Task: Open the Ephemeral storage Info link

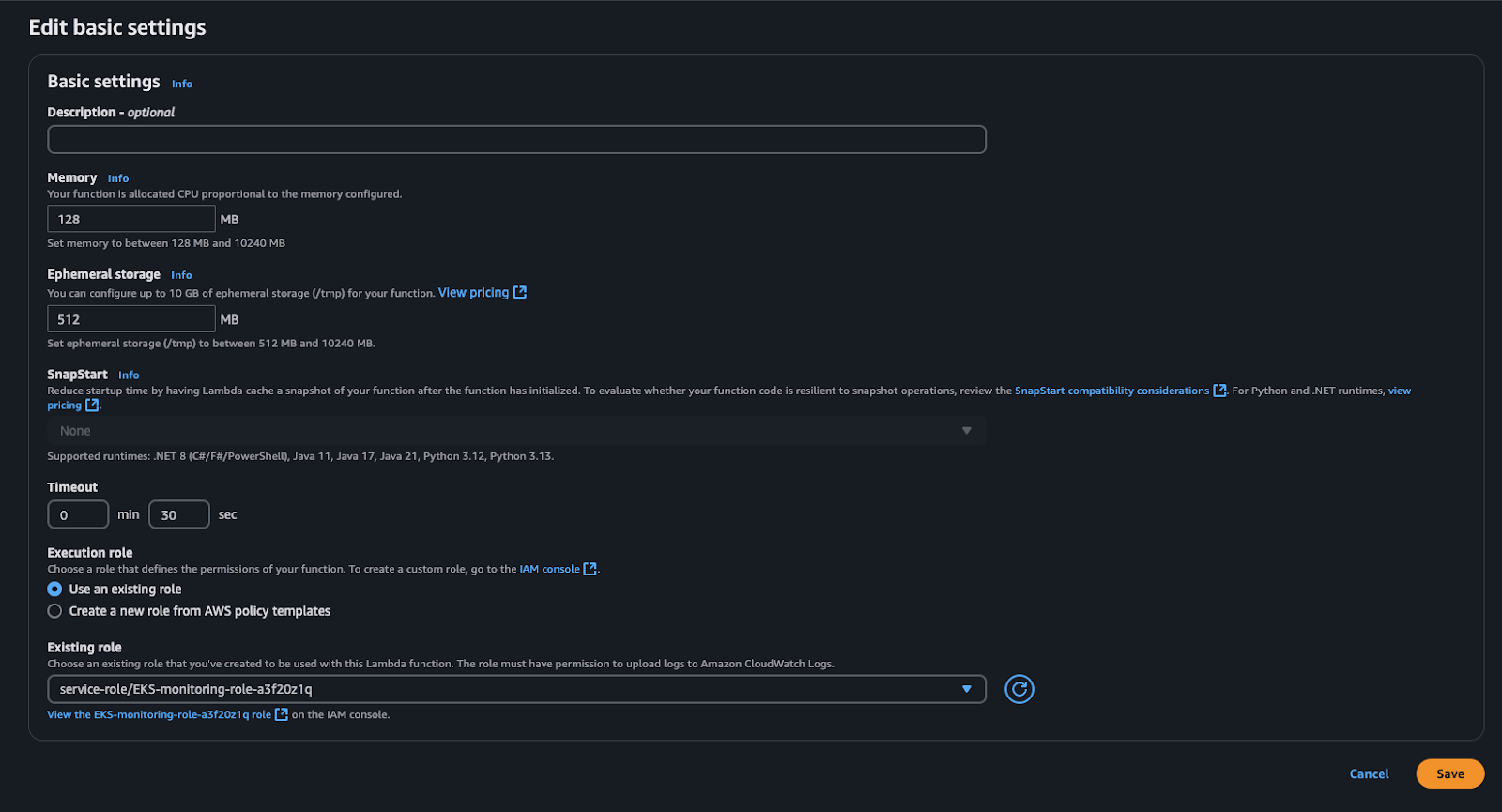Action: coord(181,275)
